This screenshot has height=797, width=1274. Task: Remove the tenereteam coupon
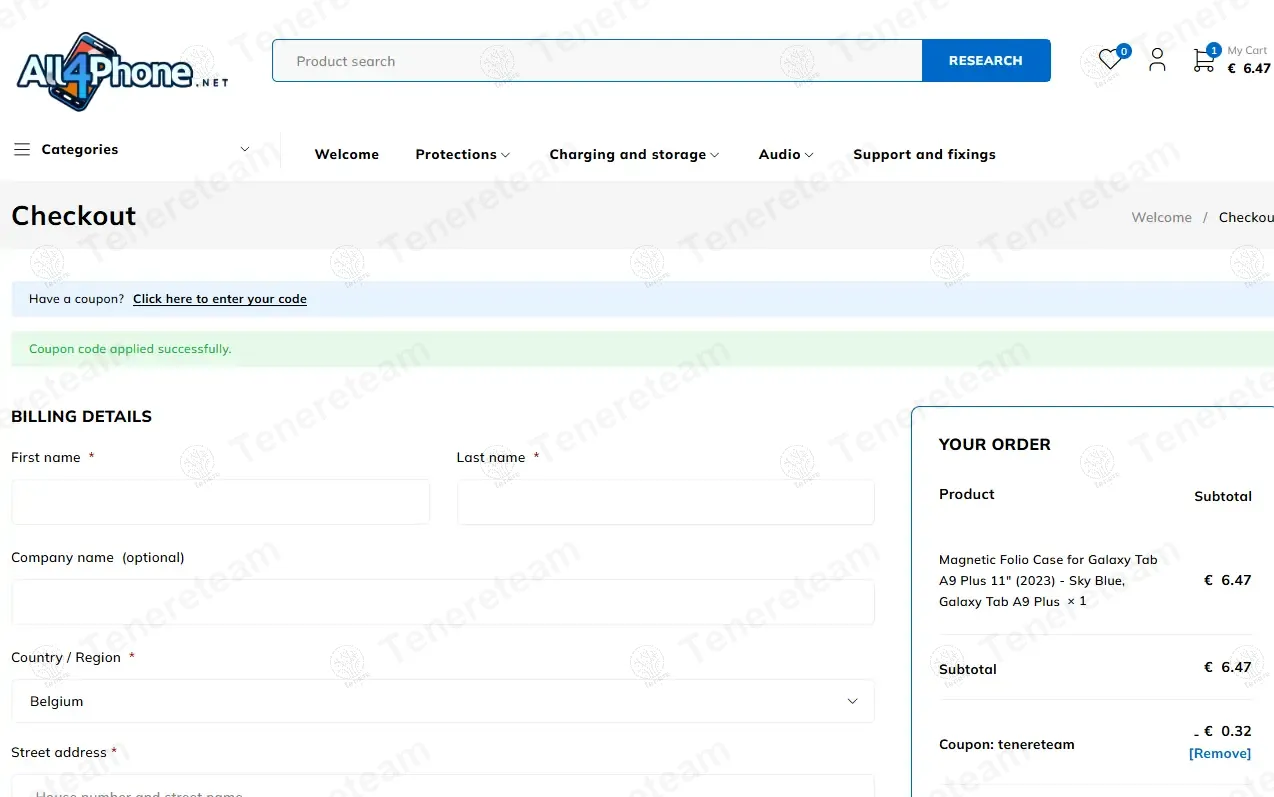click(1220, 753)
